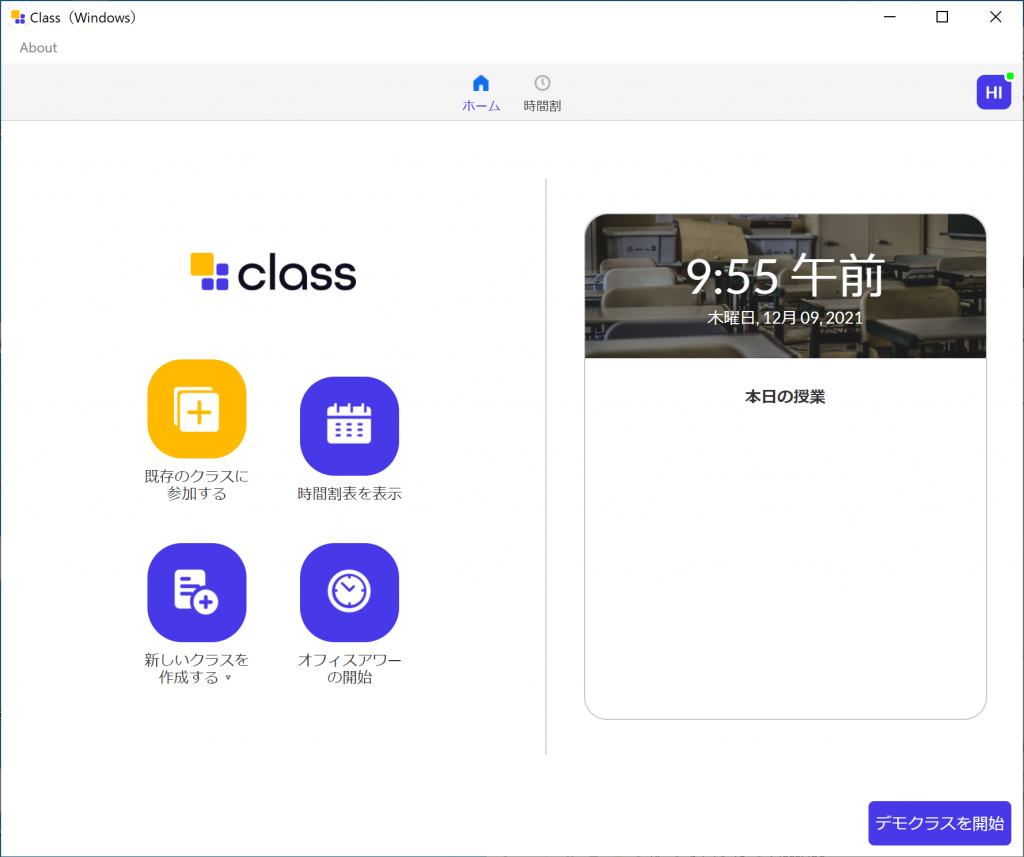Switch to the 時間割 tab label
This screenshot has width=1024, height=857.
(542, 106)
